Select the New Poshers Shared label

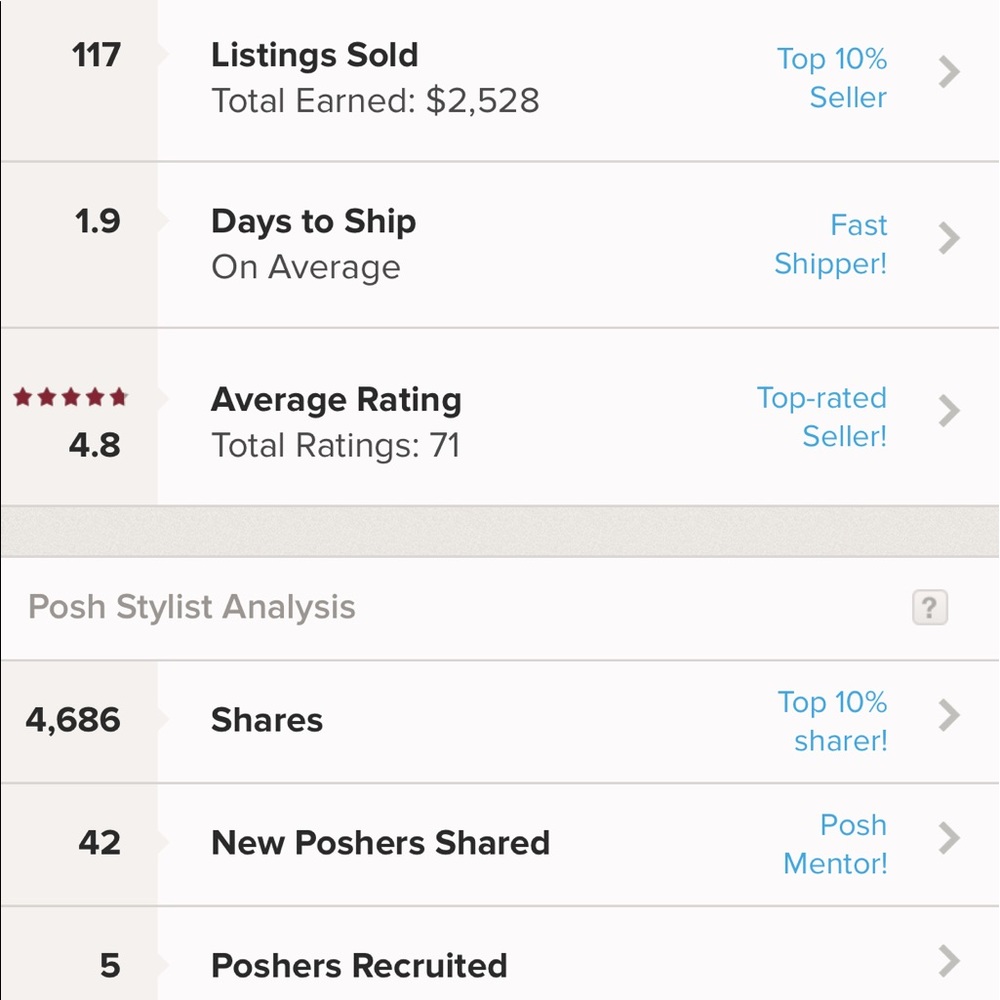tap(380, 842)
